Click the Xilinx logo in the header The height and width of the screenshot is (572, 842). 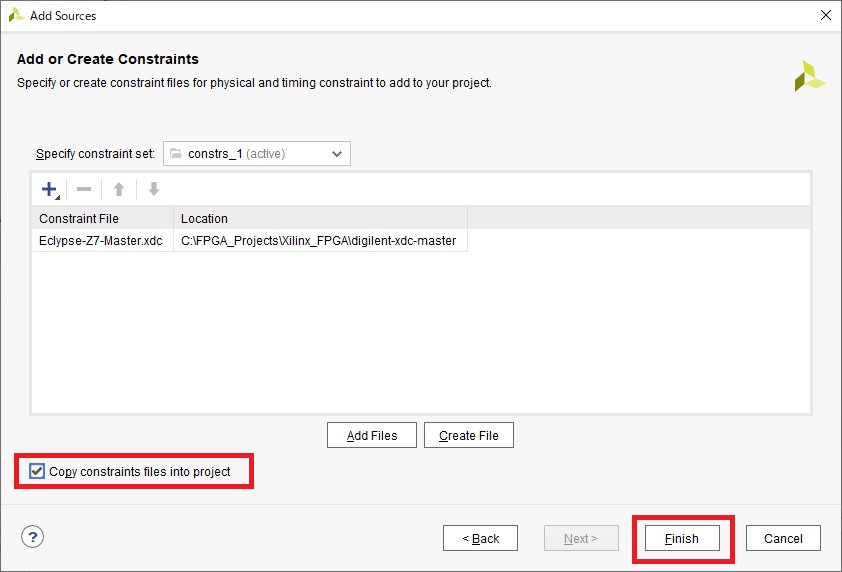[x=809, y=76]
